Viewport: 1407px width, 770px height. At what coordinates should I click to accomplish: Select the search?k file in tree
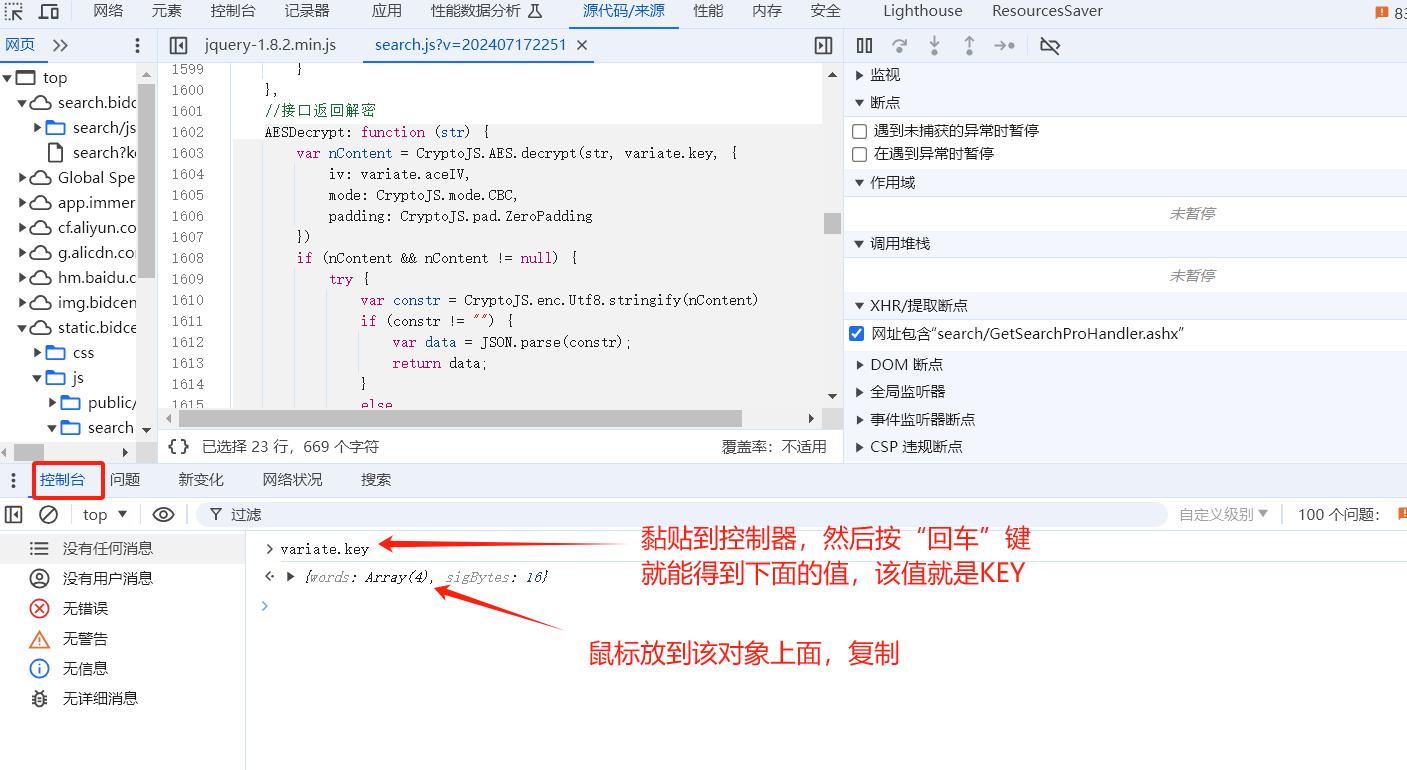click(x=92, y=153)
